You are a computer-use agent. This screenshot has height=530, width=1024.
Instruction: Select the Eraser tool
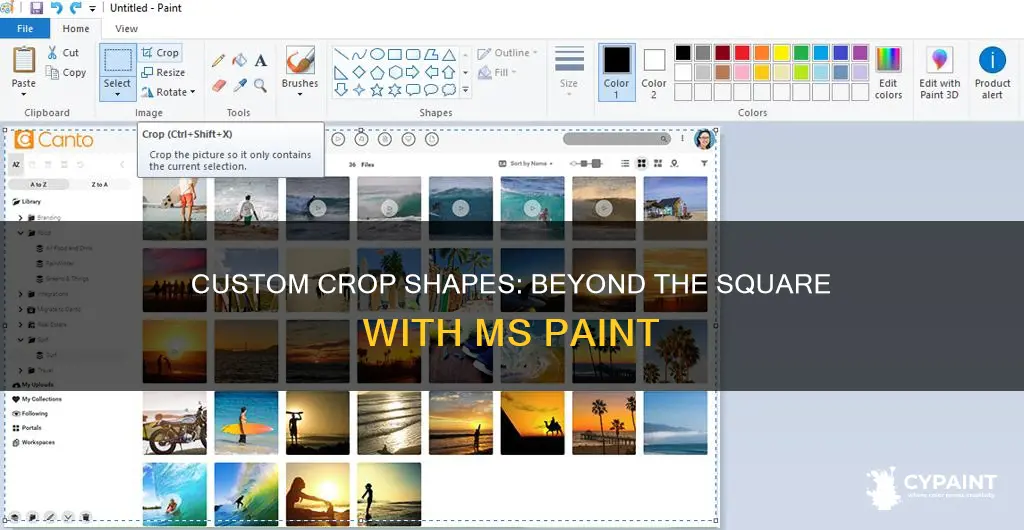click(x=218, y=85)
